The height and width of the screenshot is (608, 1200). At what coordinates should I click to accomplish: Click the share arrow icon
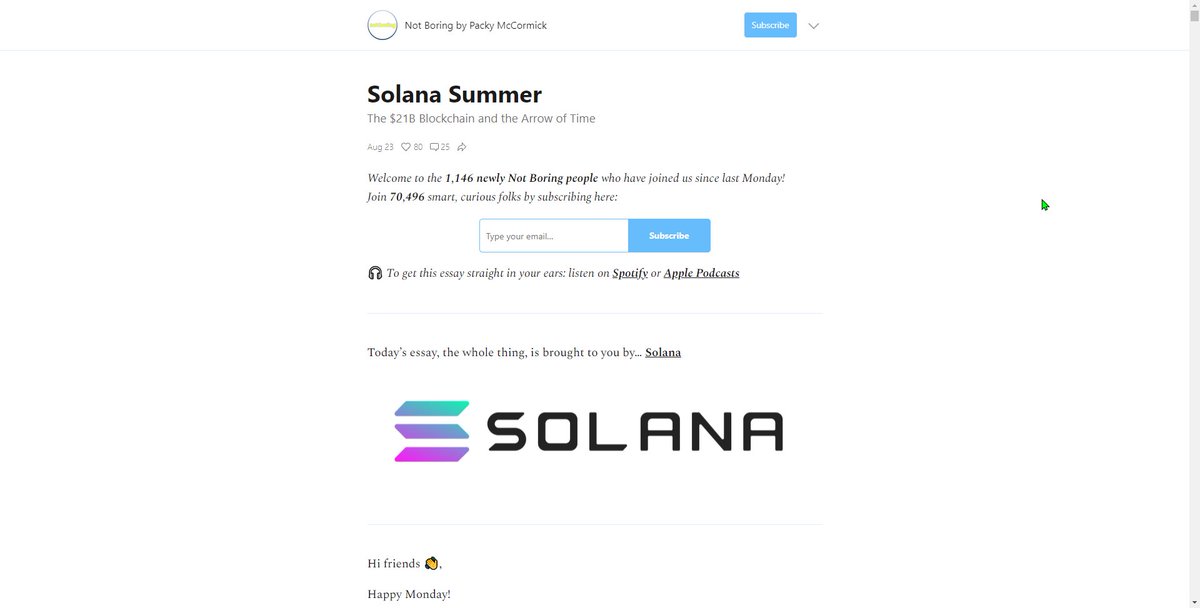click(x=462, y=147)
